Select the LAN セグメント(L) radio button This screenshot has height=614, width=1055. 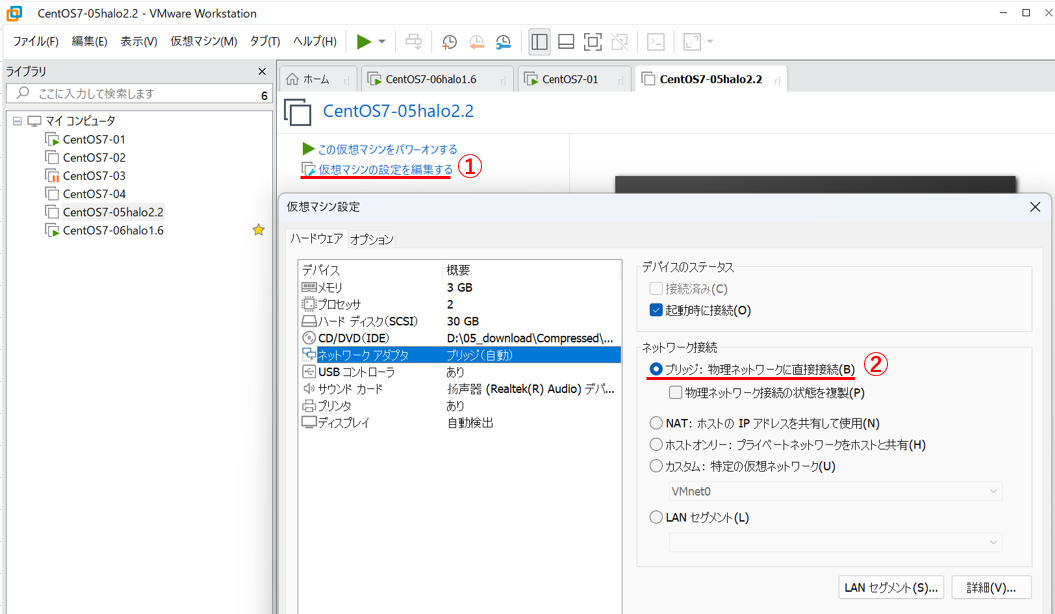point(656,517)
